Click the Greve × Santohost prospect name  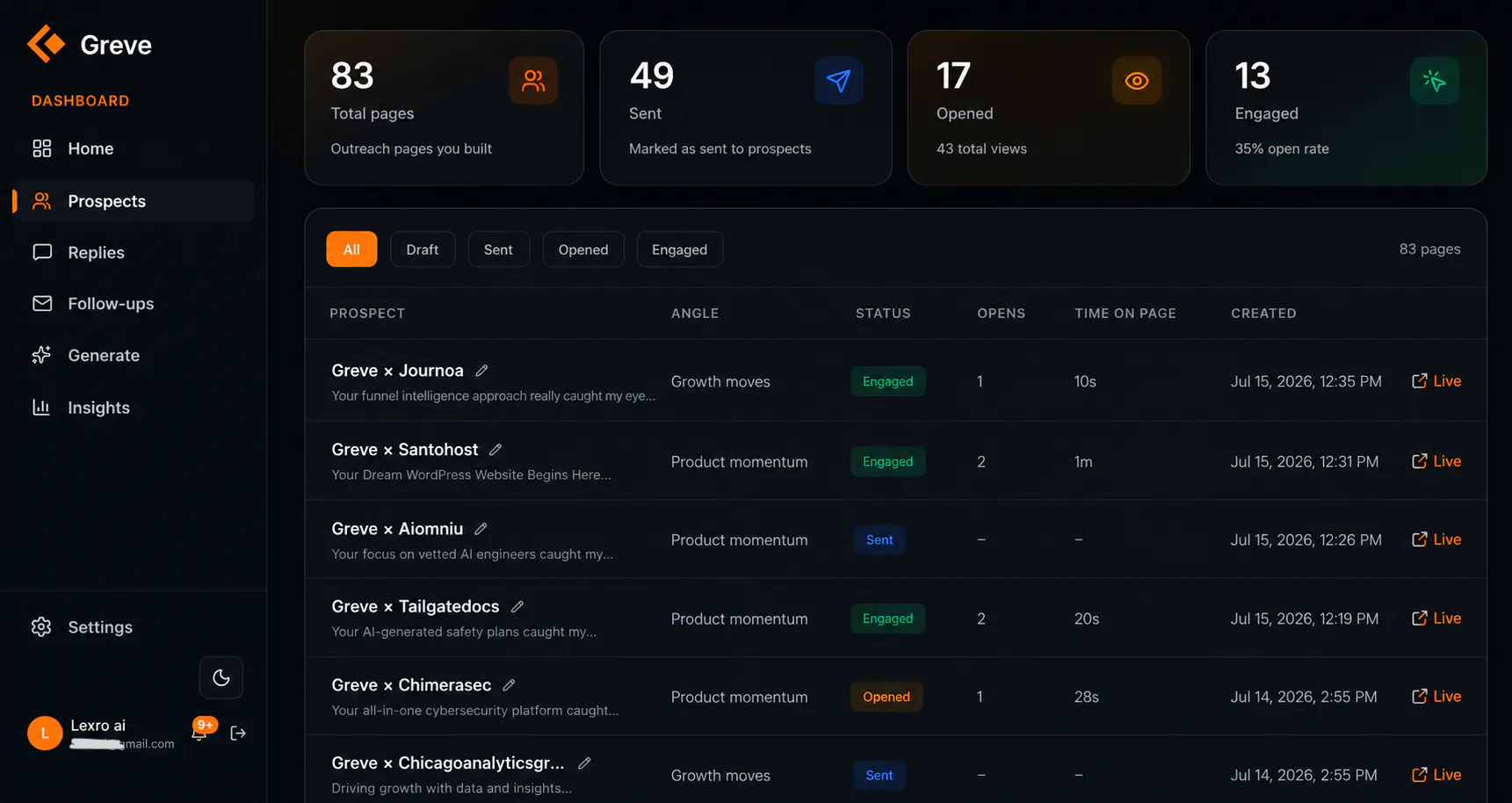pyautogui.click(x=405, y=450)
